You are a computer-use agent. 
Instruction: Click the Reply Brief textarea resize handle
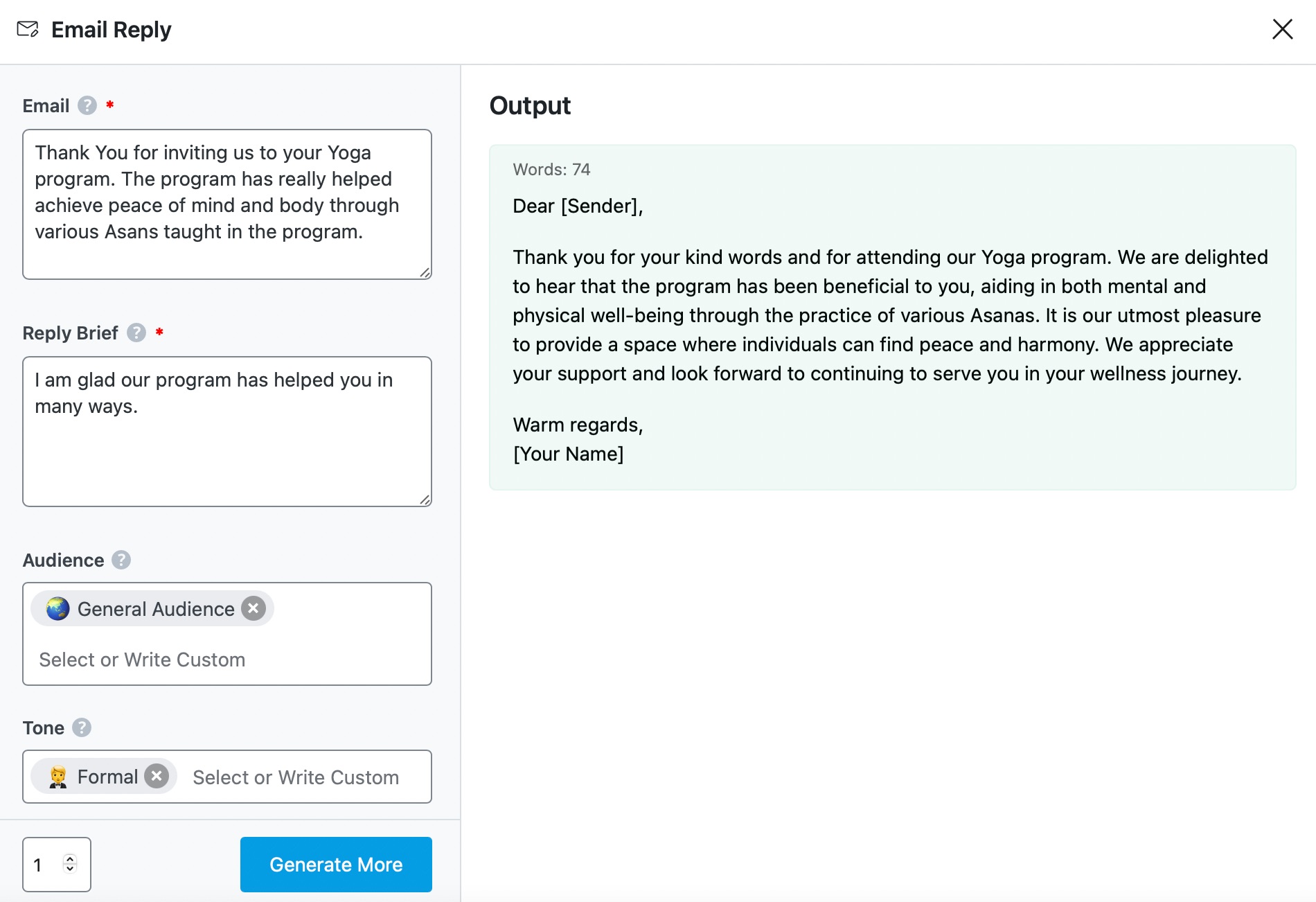[425, 499]
